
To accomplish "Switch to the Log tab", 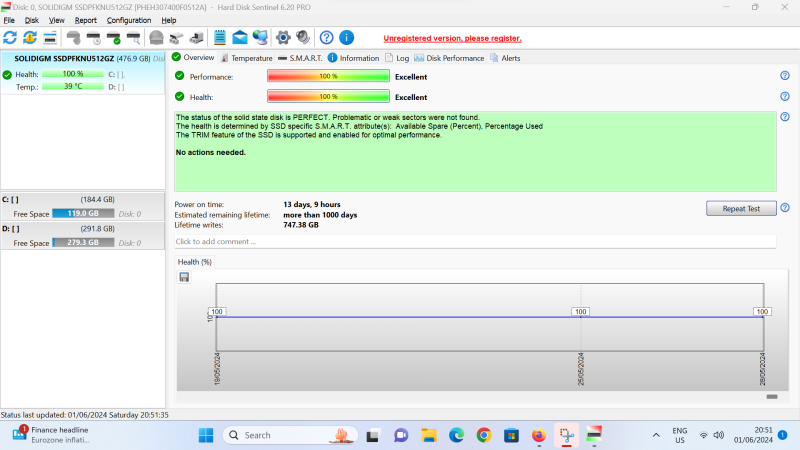I will [x=397, y=58].
